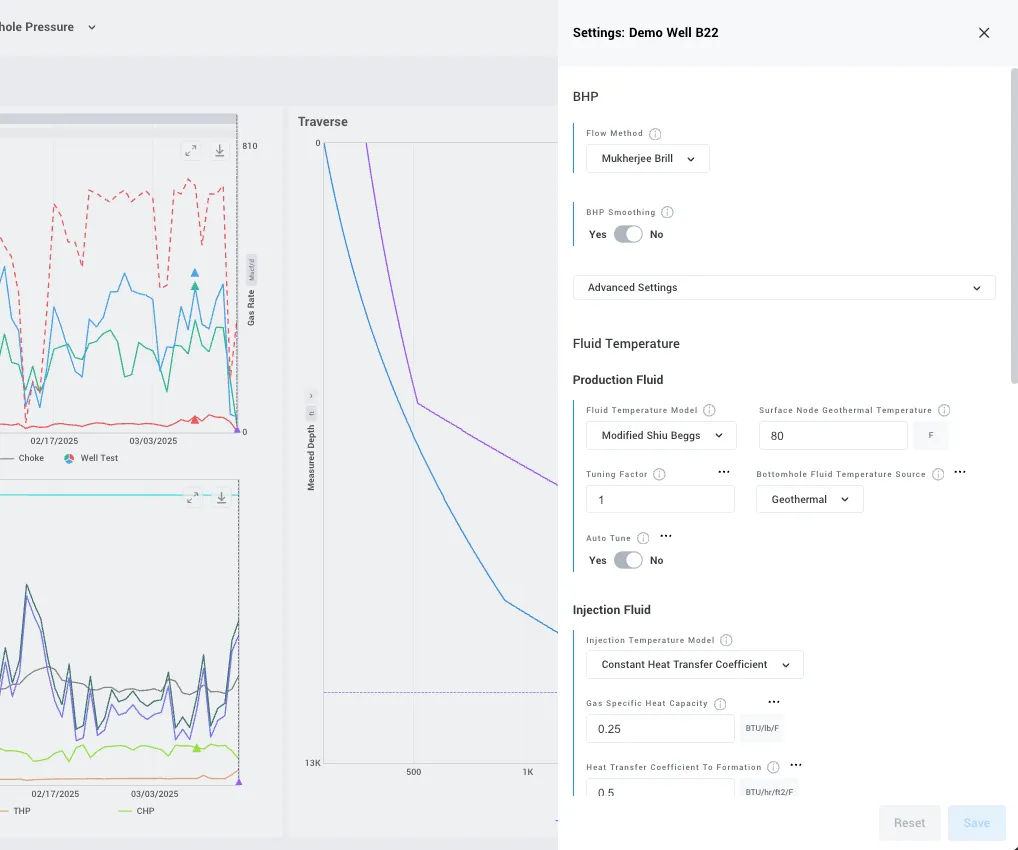This screenshot has width=1018, height=850.
Task: Show Heat Transfer Coefficient To Formation info
Action: pos(773,768)
